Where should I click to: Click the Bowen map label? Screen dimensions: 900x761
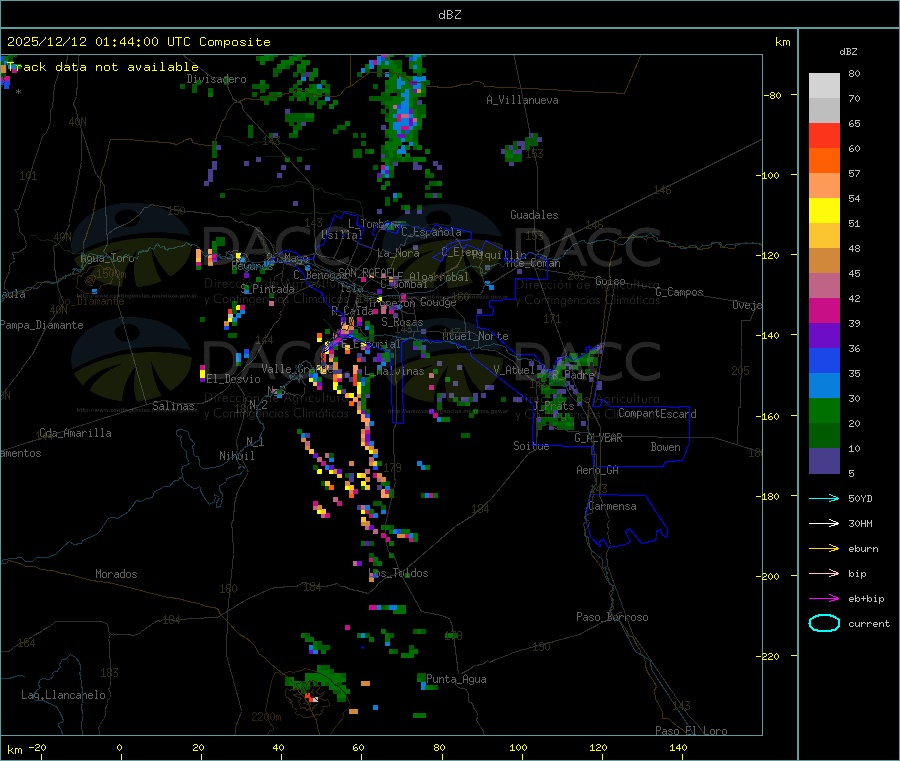coord(666,447)
